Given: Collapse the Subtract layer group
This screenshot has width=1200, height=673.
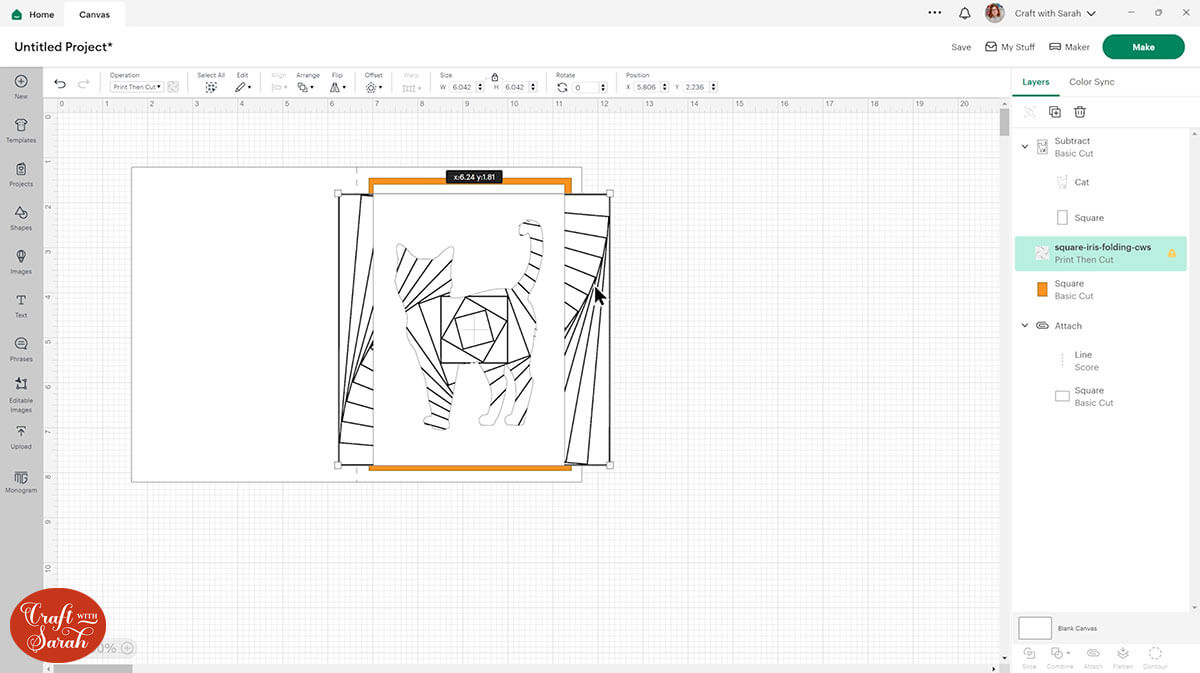Looking at the screenshot, I should tap(1025, 147).
